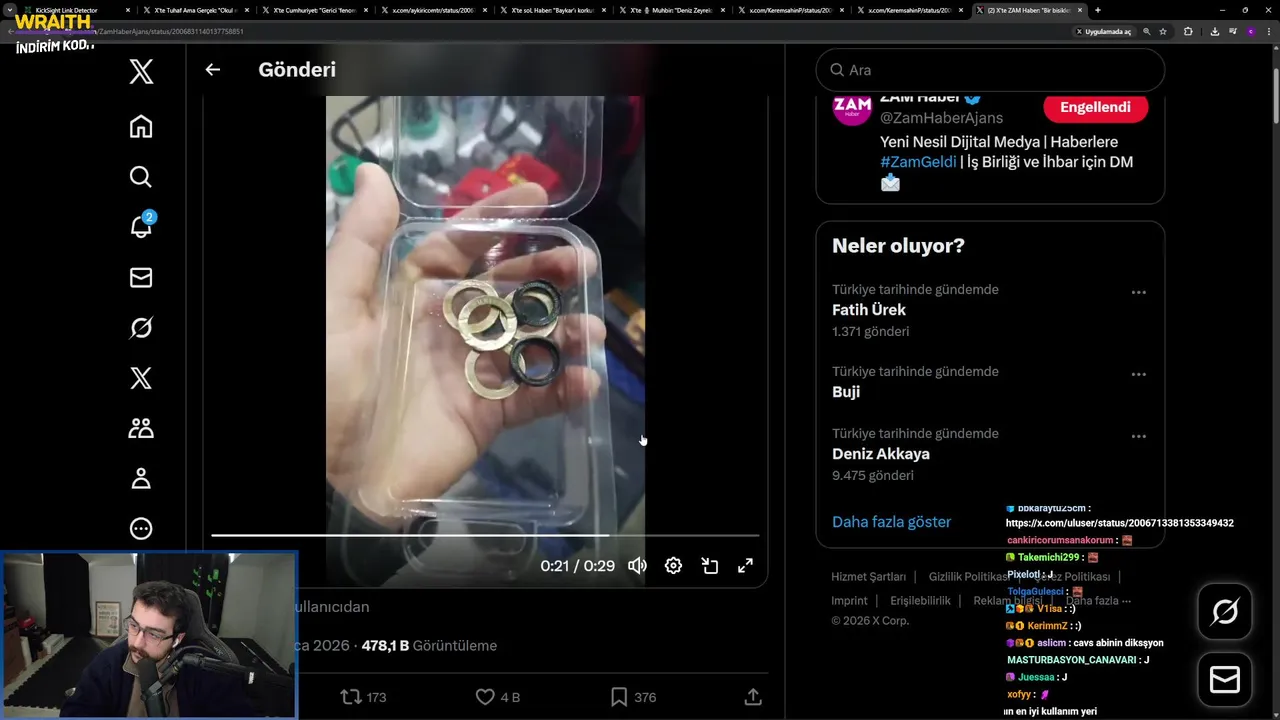Share the post via upload arrow icon
The height and width of the screenshot is (720, 1280).
point(753,697)
